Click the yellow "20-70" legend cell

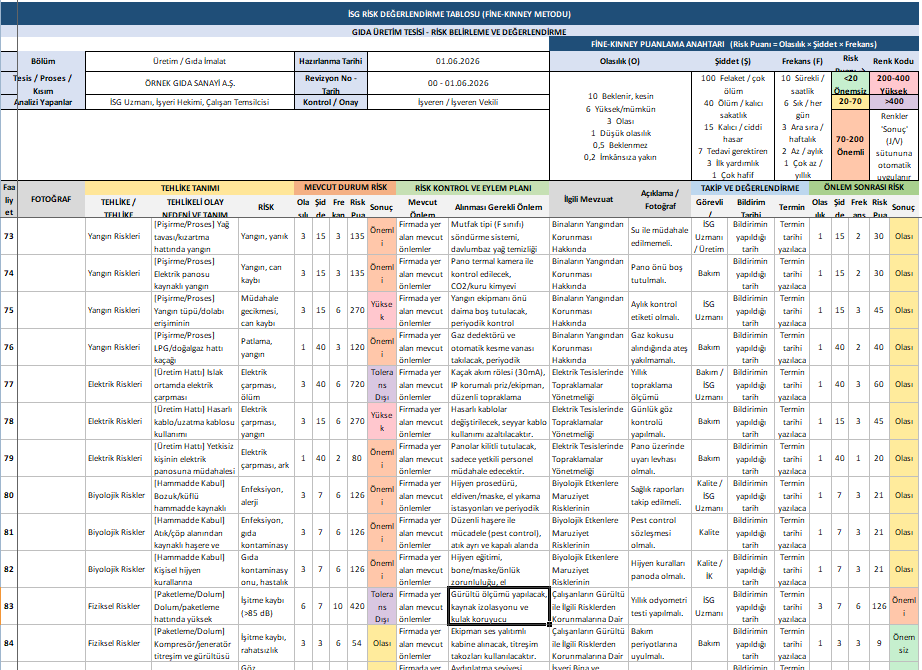(850, 102)
